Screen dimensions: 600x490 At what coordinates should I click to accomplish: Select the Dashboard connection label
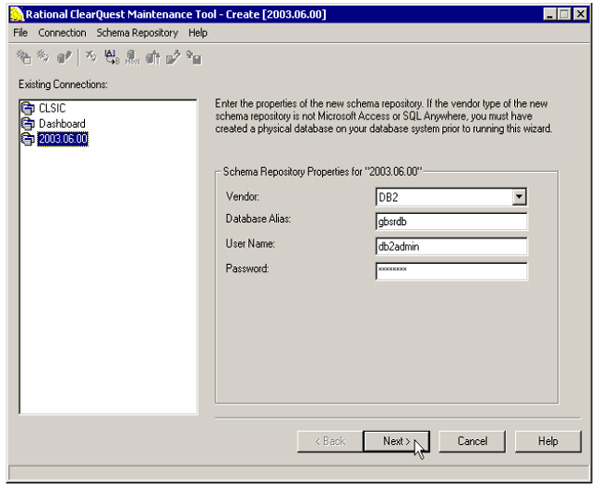tap(62, 124)
